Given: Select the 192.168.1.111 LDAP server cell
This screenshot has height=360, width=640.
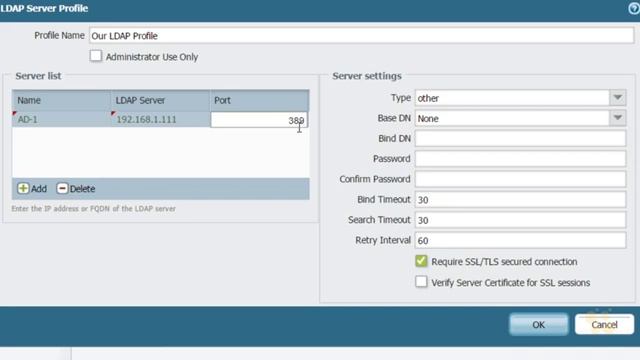Looking at the screenshot, I should [x=160, y=119].
